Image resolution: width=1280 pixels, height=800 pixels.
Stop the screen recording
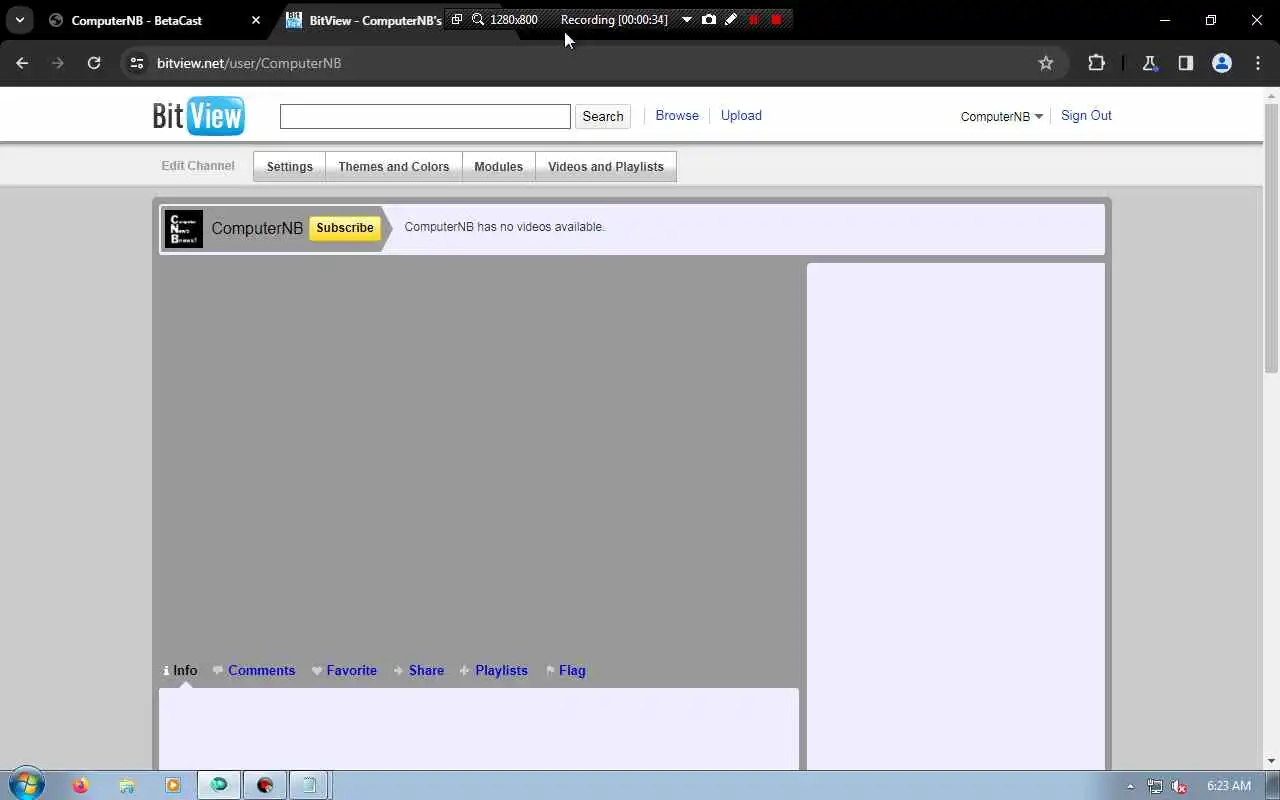tap(776, 19)
